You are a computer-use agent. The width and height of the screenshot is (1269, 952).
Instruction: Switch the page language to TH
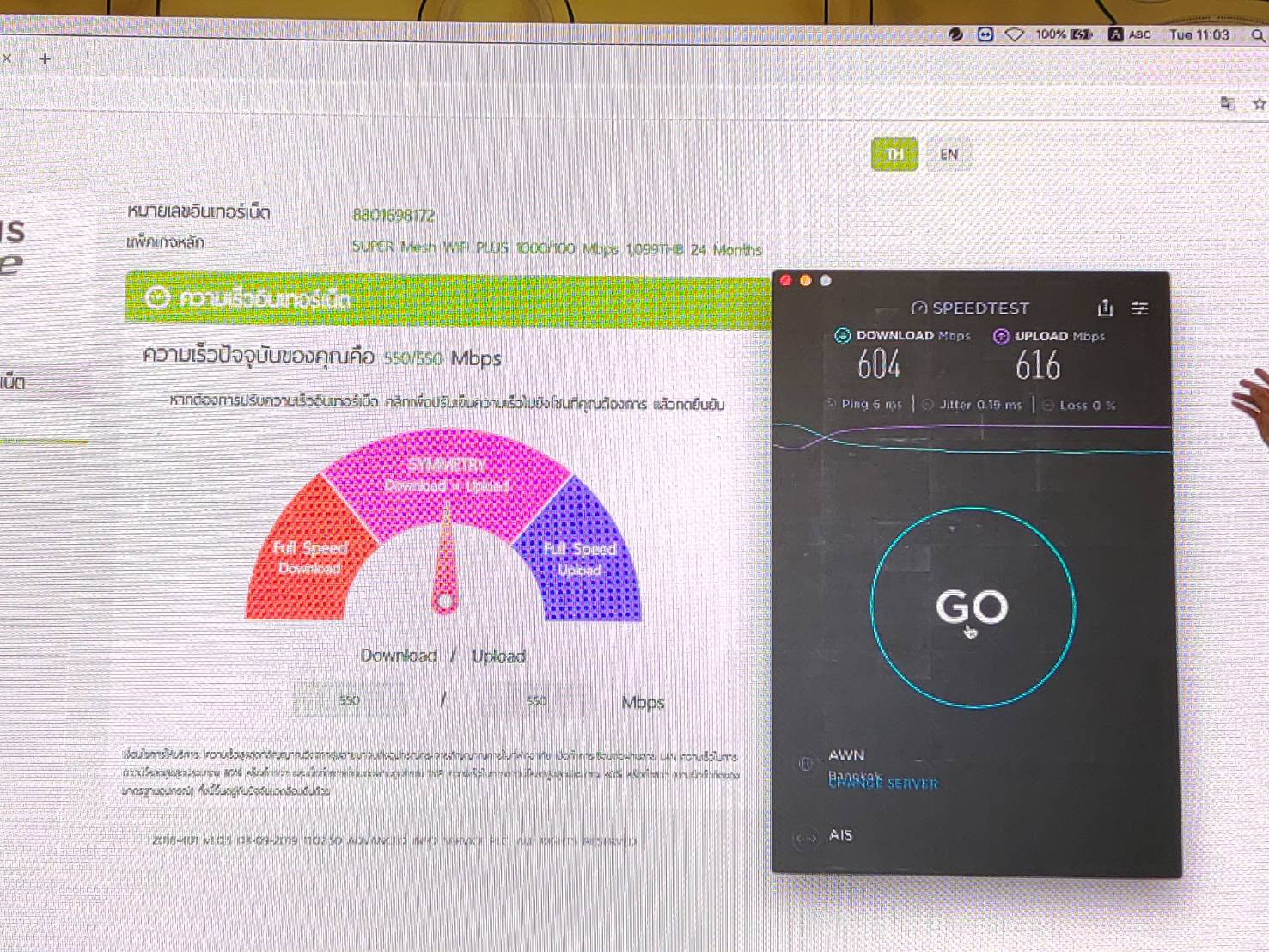[x=894, y=155]
